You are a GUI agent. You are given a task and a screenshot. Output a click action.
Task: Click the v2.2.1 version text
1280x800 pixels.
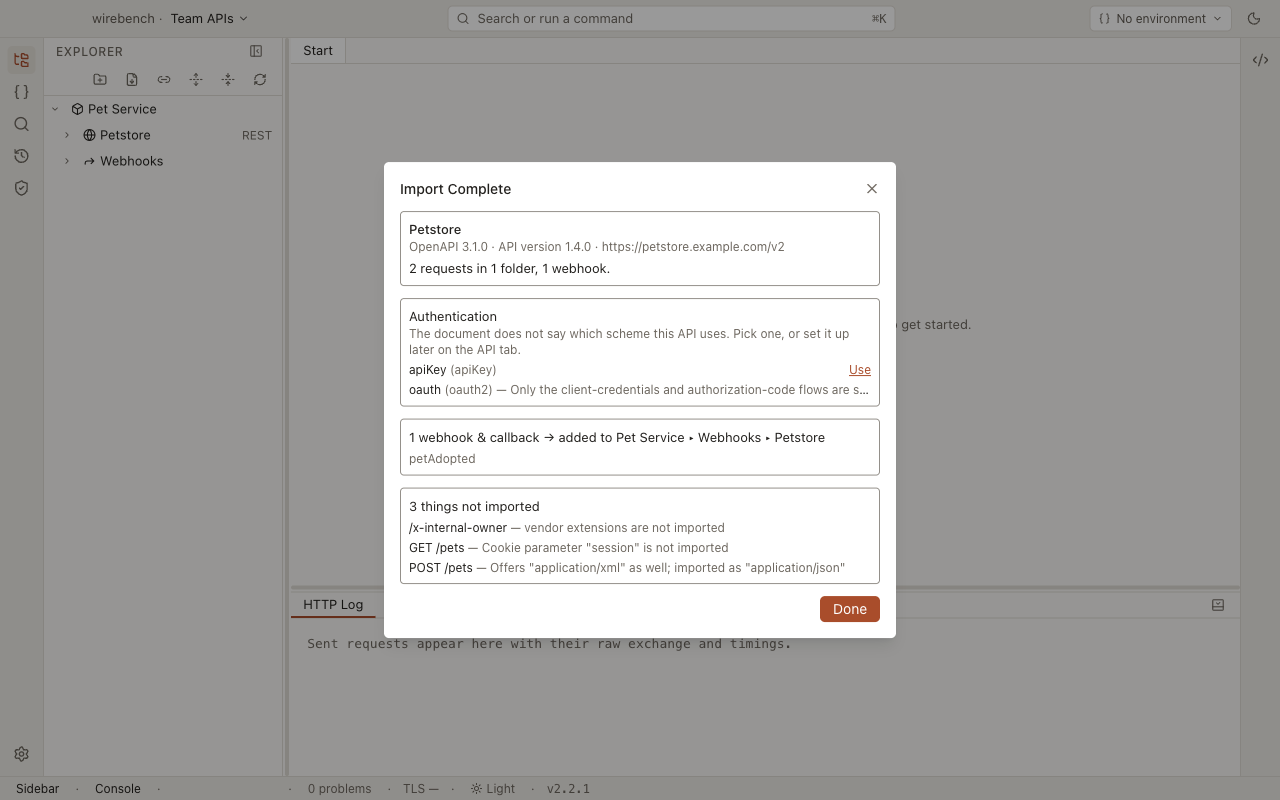[x=568, y=789]
